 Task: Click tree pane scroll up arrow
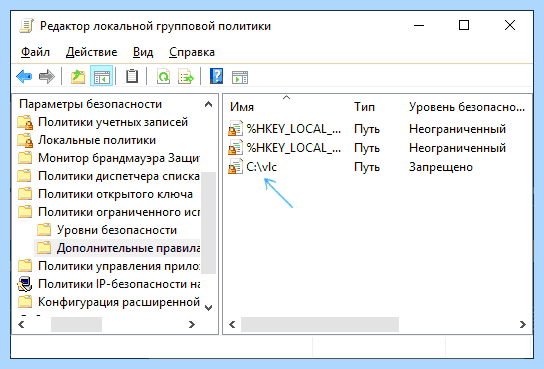pos(208,104)
